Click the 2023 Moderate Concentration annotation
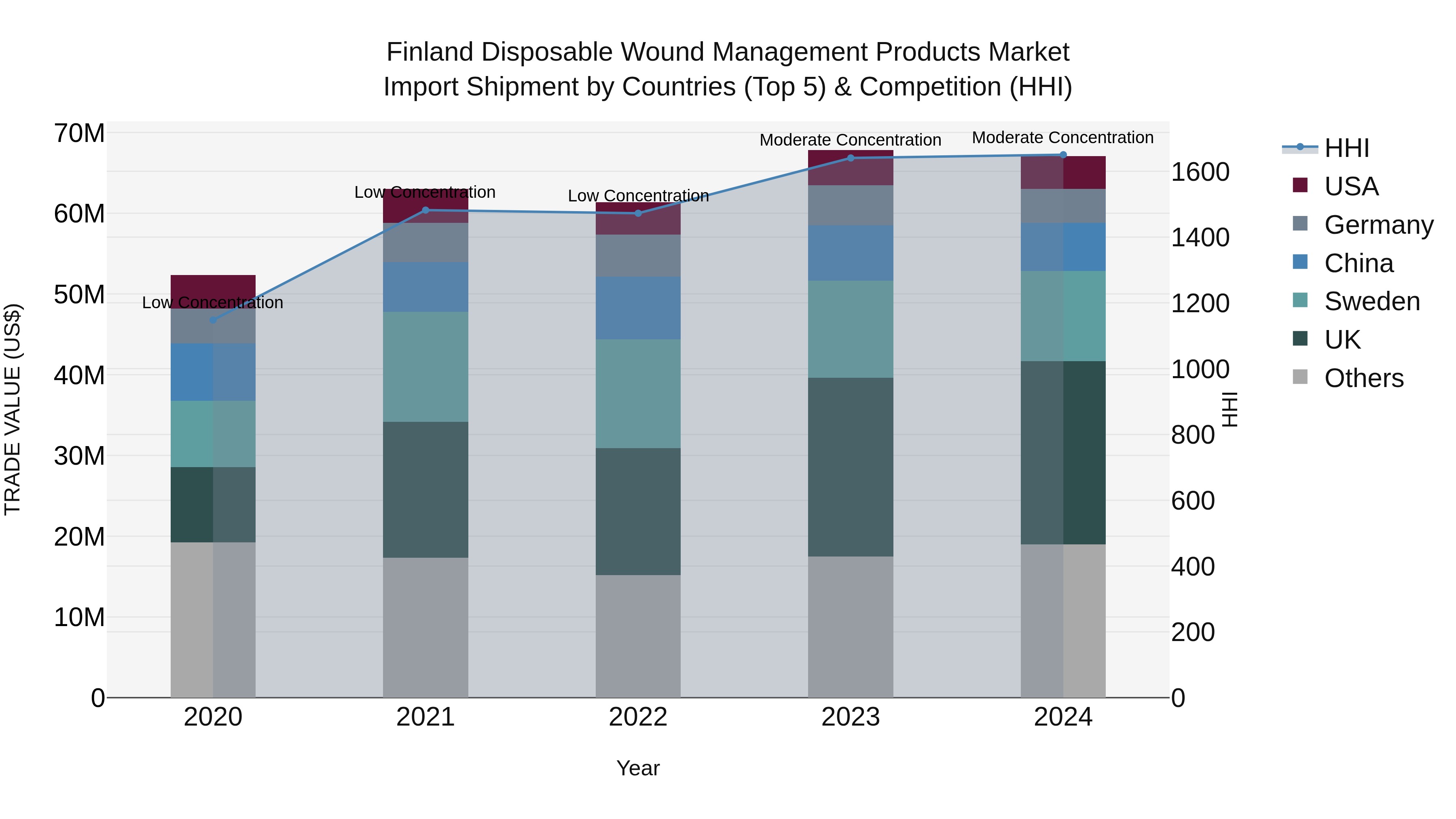 pos(851,140)
